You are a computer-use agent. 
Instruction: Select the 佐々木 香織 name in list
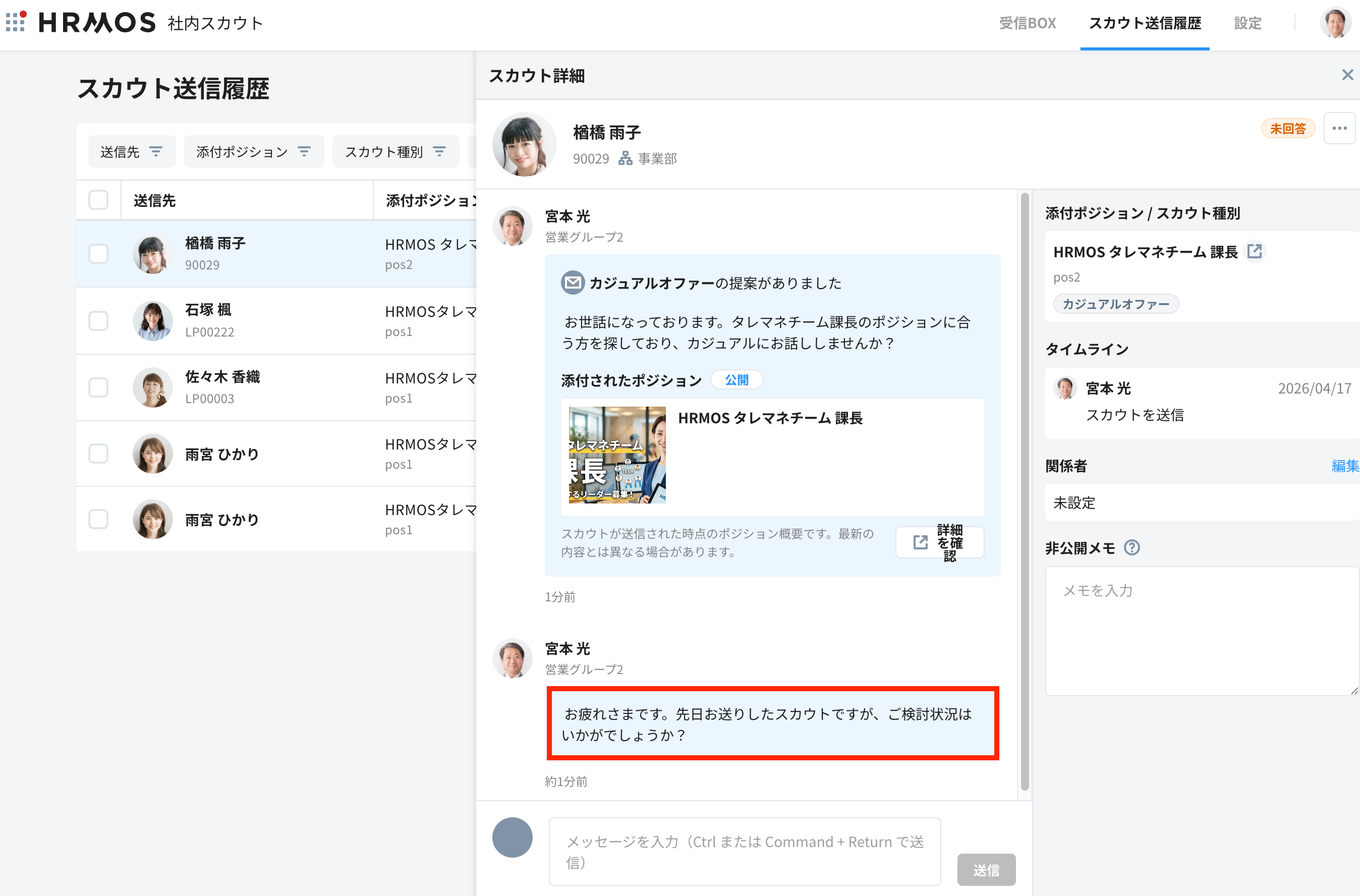coord(222,376)
